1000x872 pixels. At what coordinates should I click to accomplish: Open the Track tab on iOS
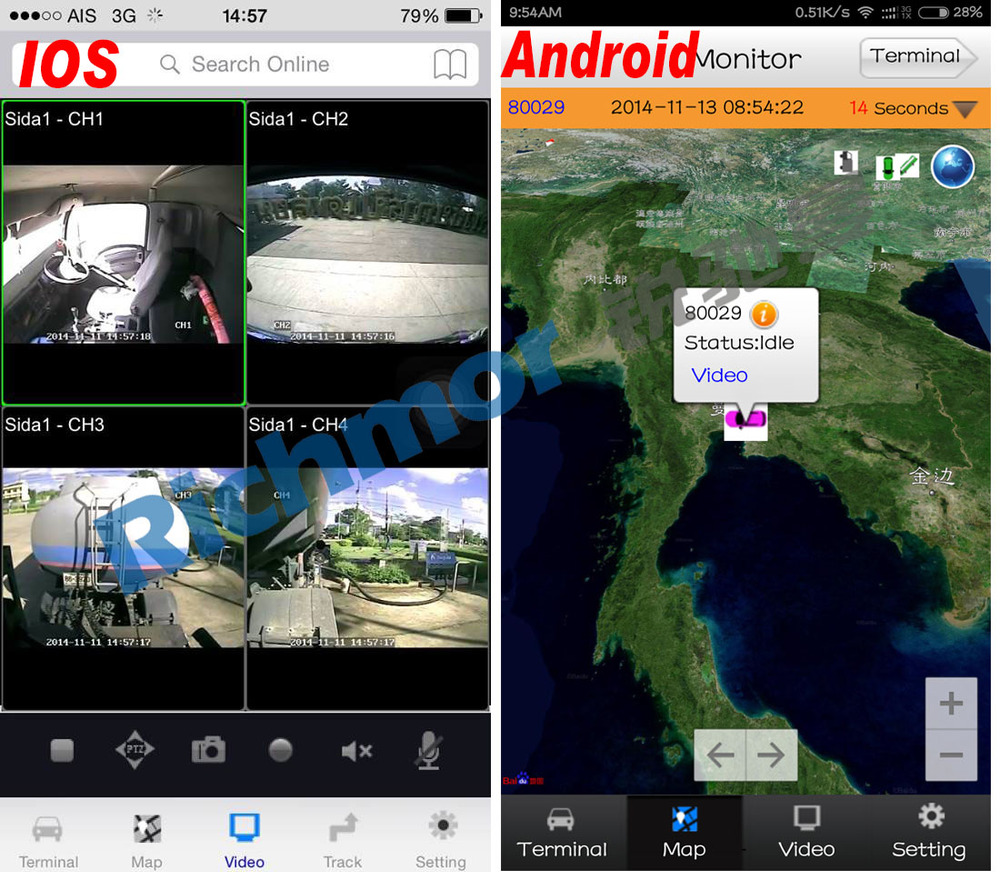[342, 840]
